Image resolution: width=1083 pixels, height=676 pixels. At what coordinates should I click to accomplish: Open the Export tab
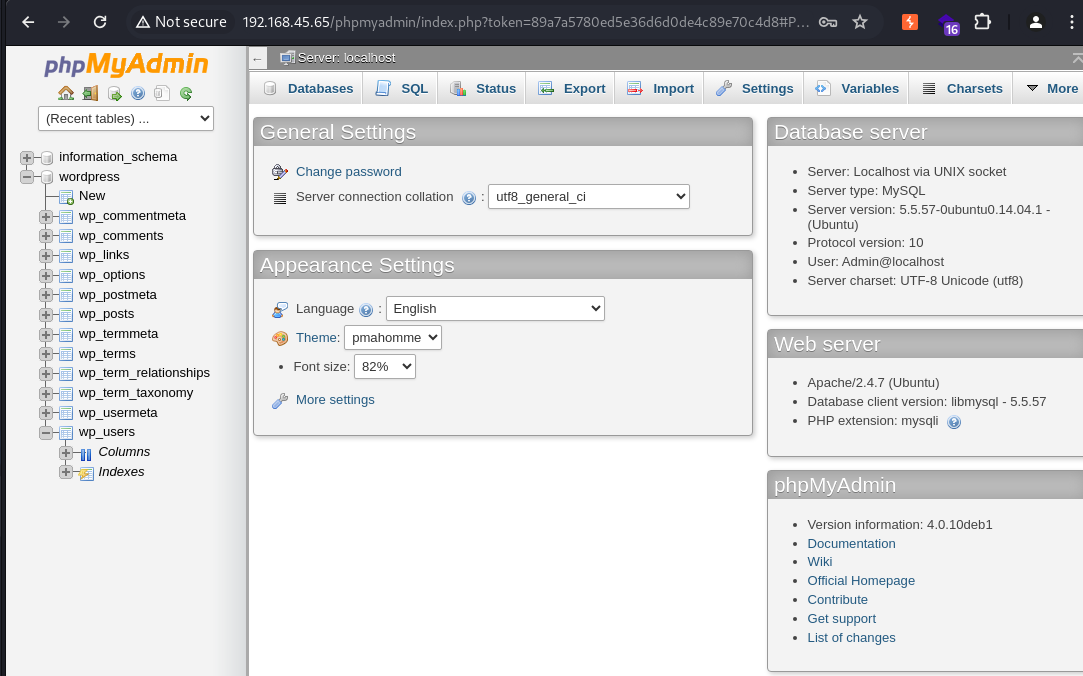coord(571,88)
